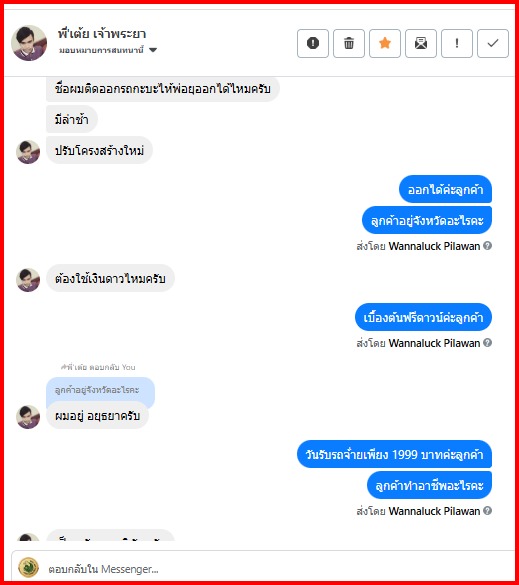
Task: Click the customer avatar beside ปรับโครงสร้างใหม่
Action: (28, 152)
